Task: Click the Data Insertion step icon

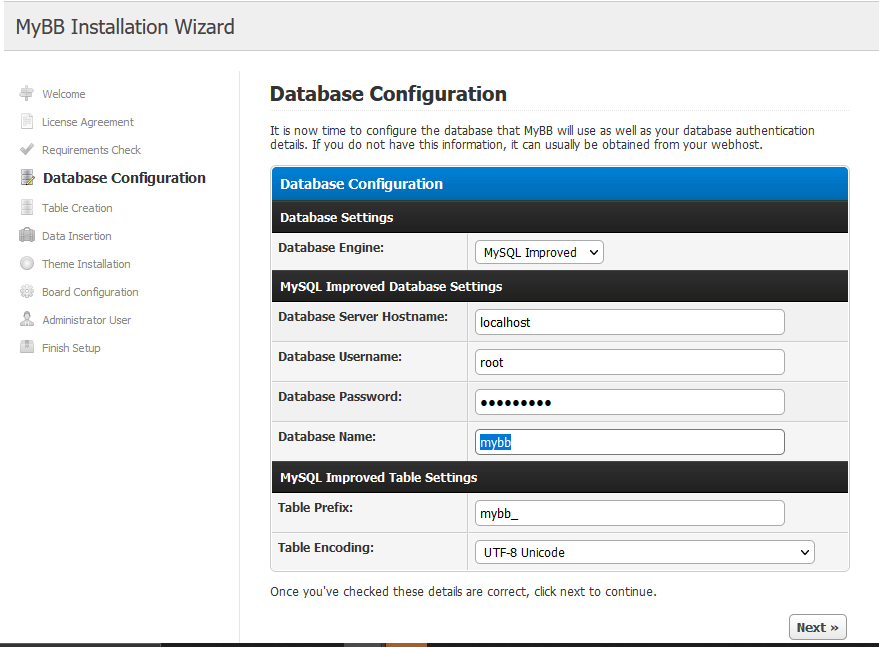Action: point(27,236)
